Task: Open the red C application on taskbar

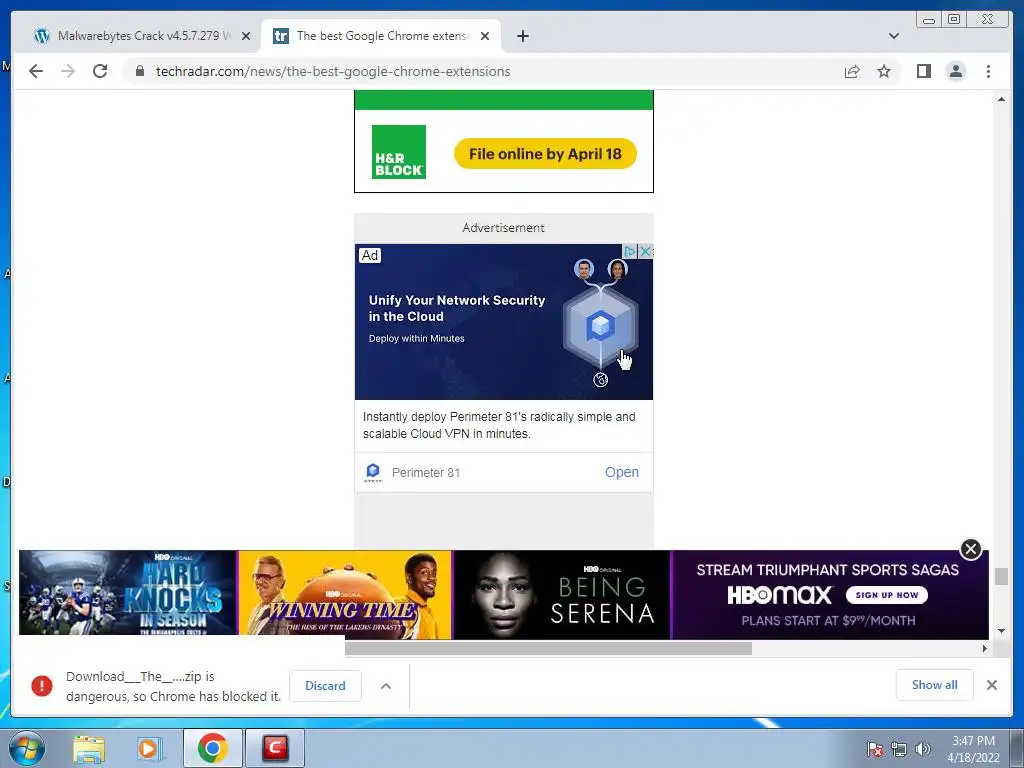Action: point(275,748)
